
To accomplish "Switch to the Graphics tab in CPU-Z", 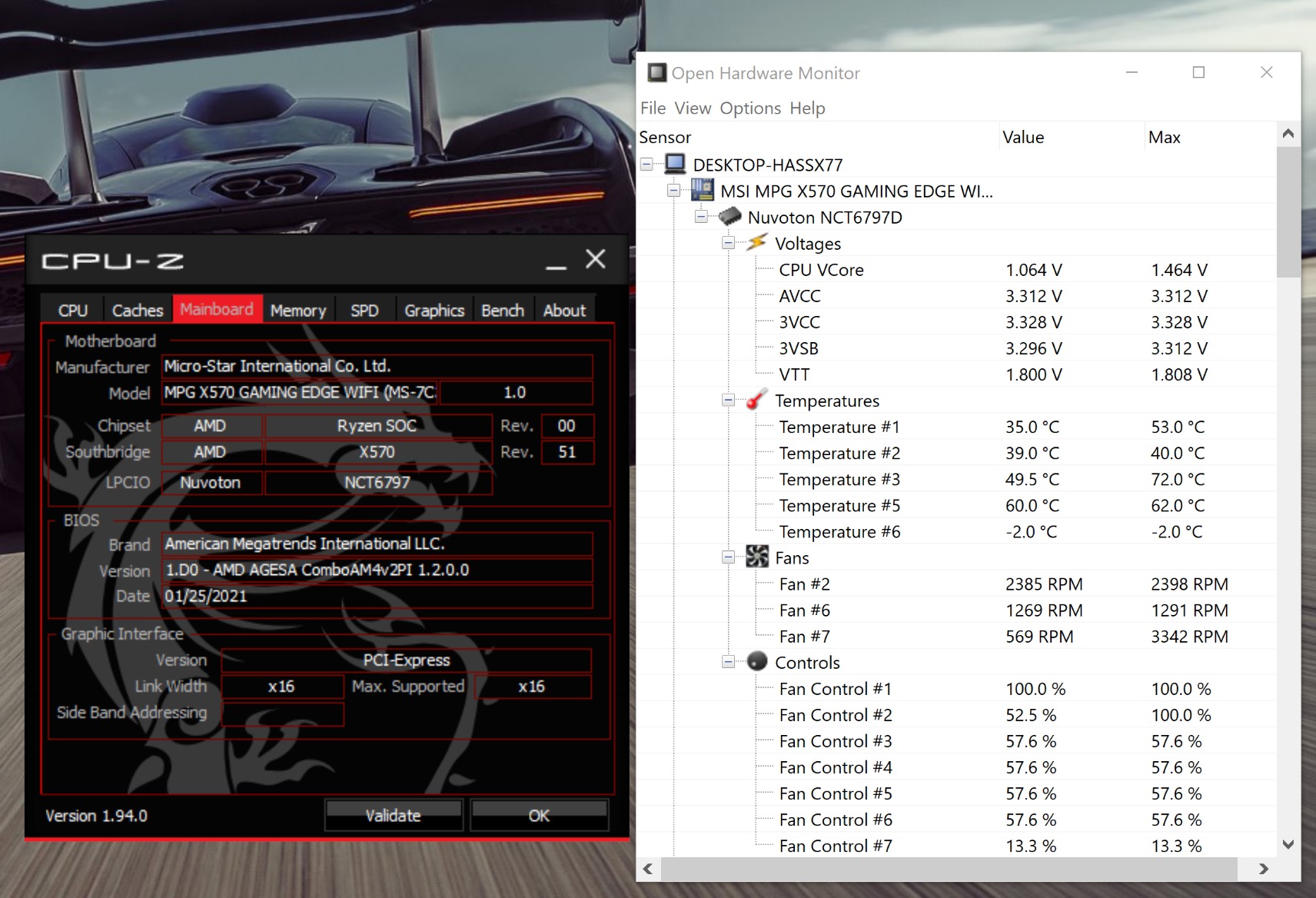I will pos(434,310).
